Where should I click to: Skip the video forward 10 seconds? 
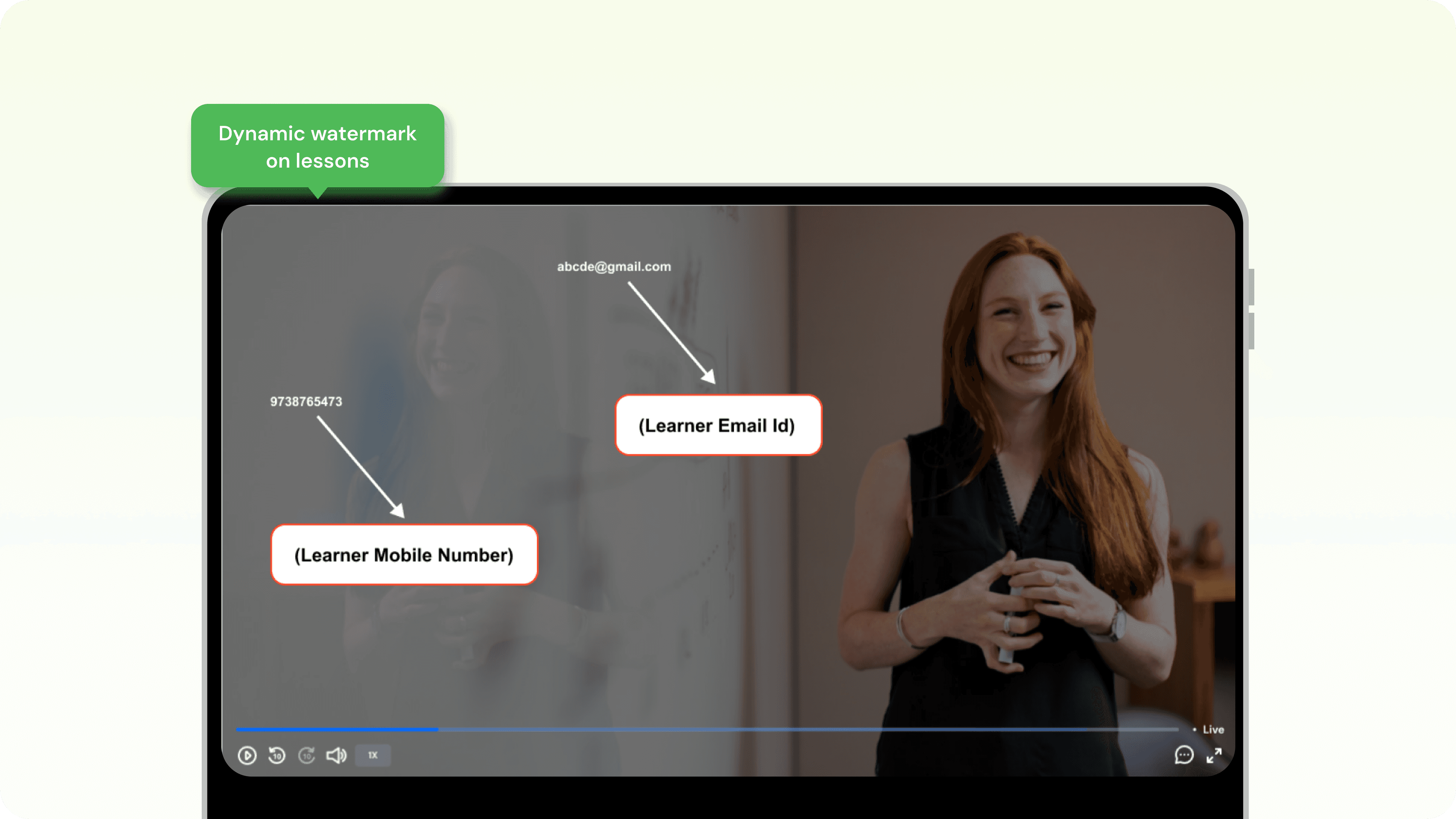(306, 755)
